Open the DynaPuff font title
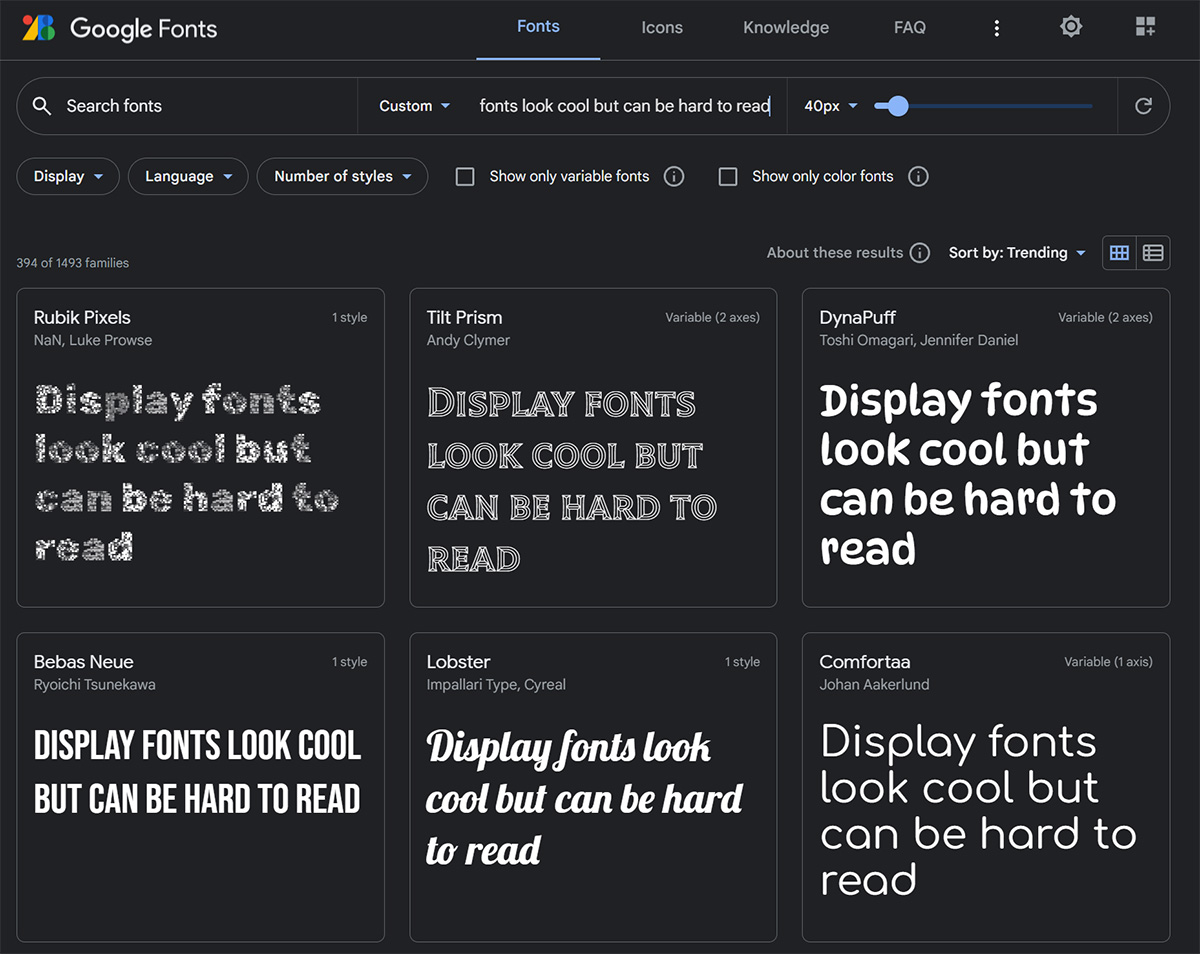The width and height of the screenshot is (1200, 954). 858,318
